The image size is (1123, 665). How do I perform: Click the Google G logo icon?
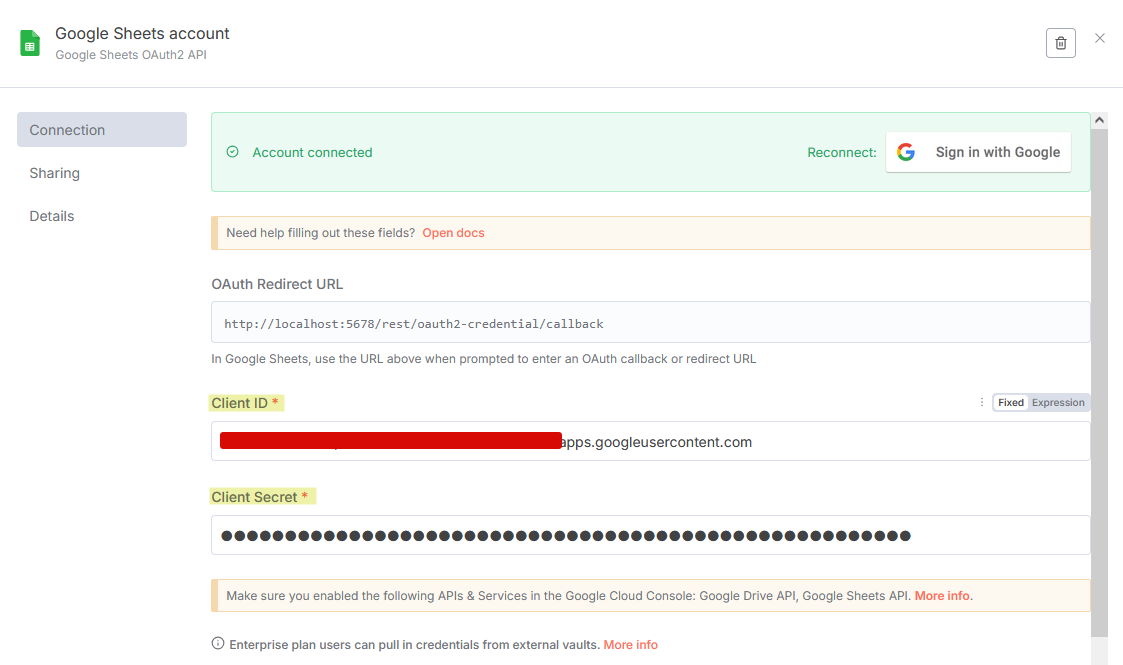click(906, 152)
